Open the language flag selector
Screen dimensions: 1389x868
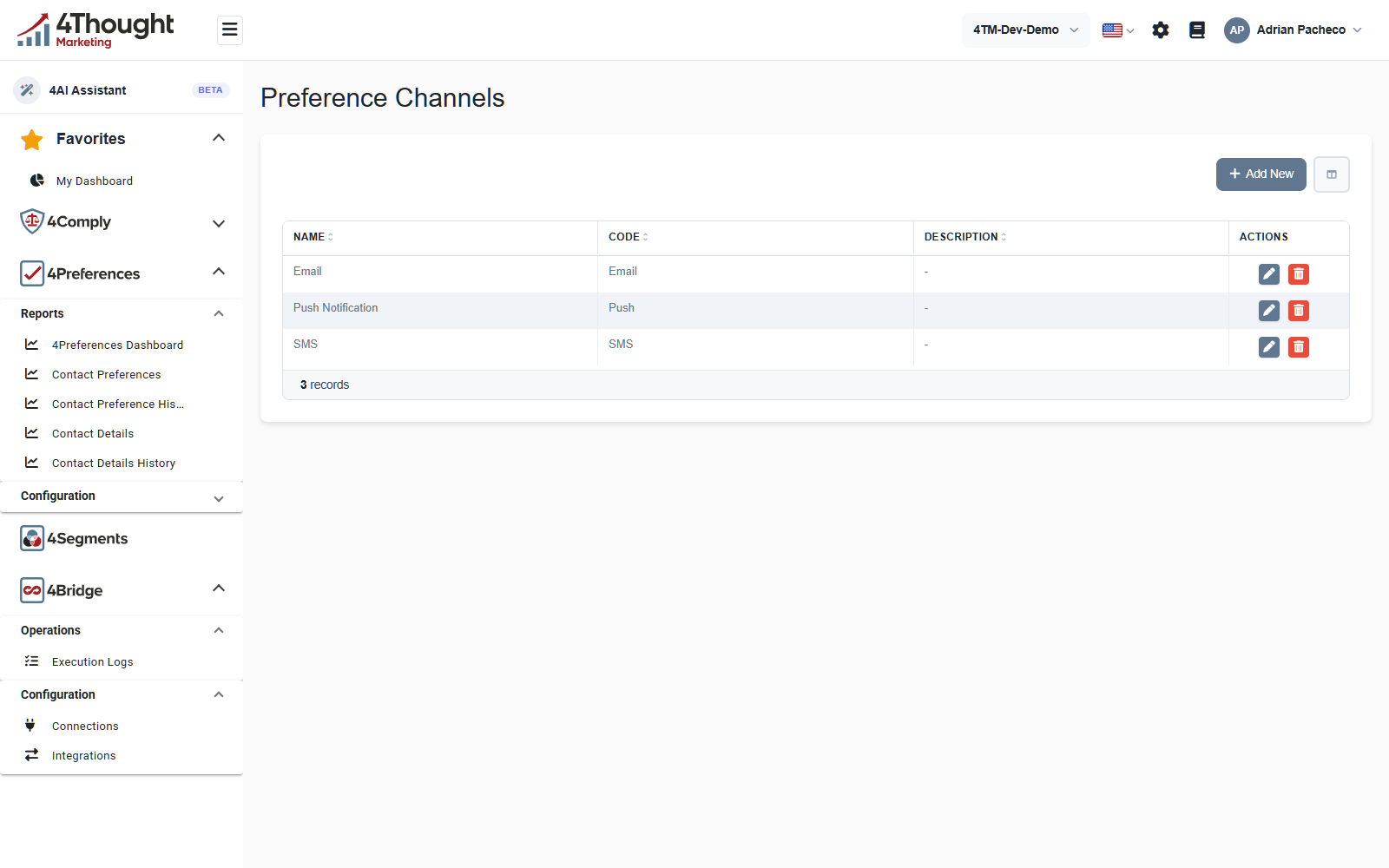(x=1118, y=30)
